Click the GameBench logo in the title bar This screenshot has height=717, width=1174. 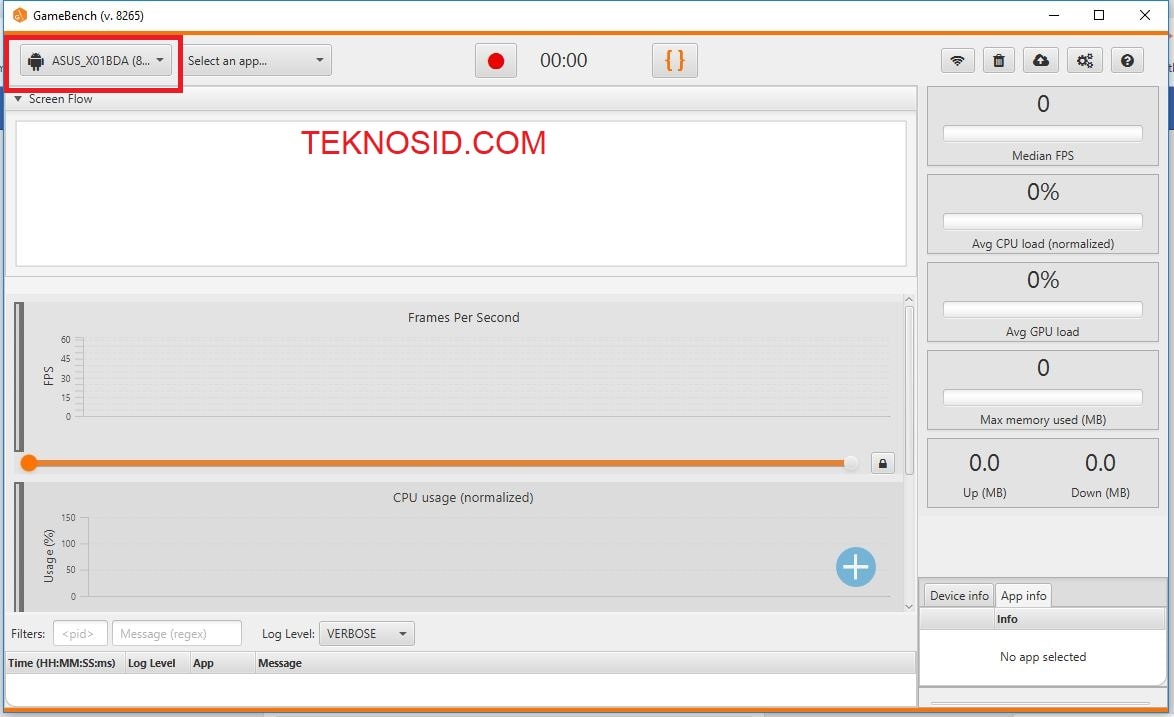click(x=19, y=15)
